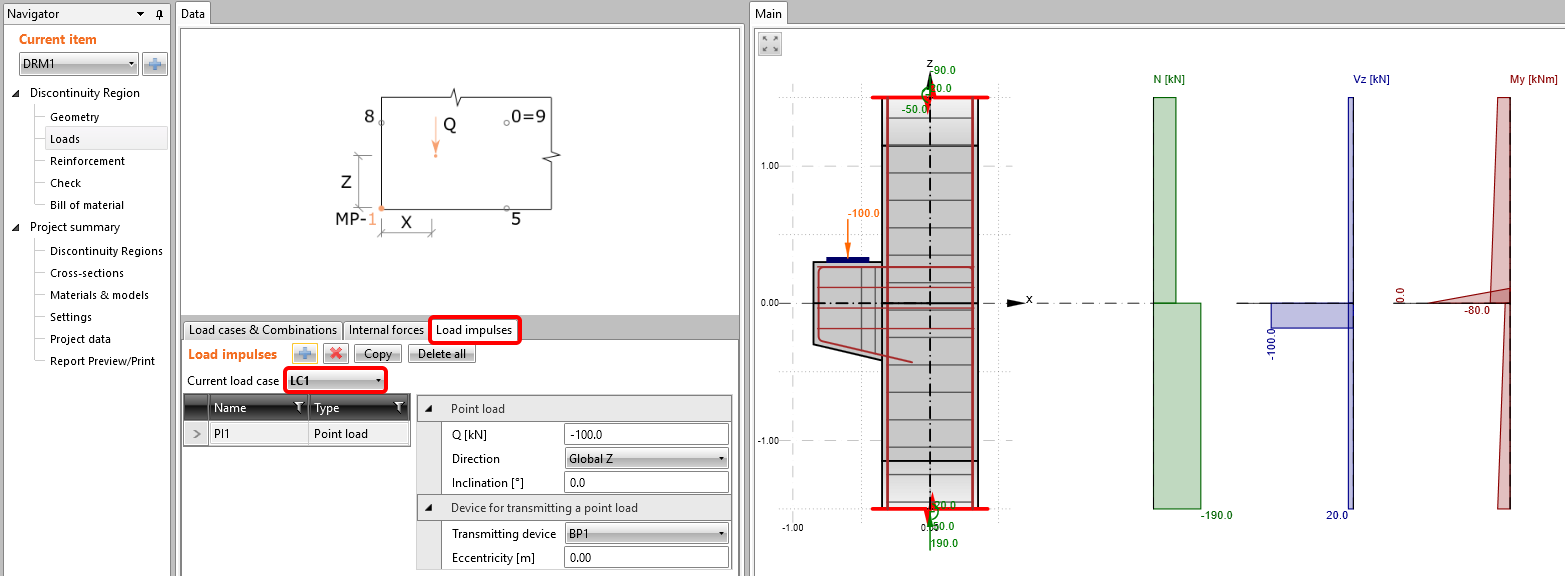Click the Q [kN] value input field
This screenshot has width=1565, height=576.
(646, 434)
